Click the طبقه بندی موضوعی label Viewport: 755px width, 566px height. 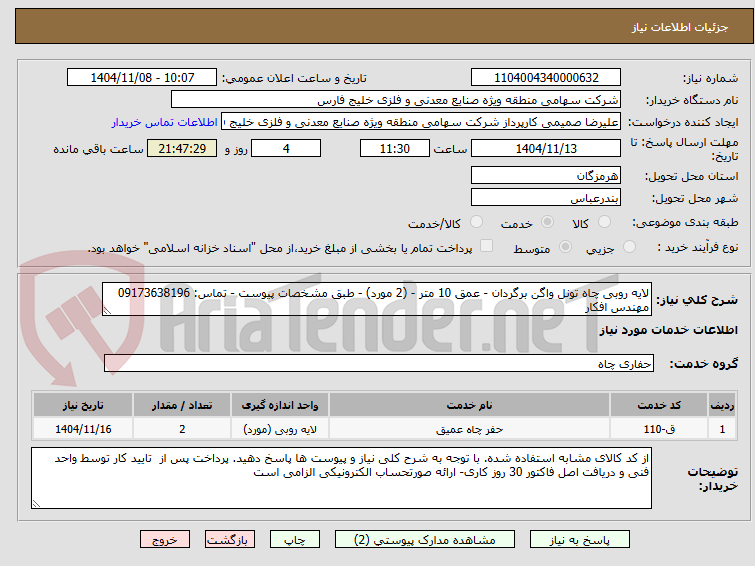685,222
